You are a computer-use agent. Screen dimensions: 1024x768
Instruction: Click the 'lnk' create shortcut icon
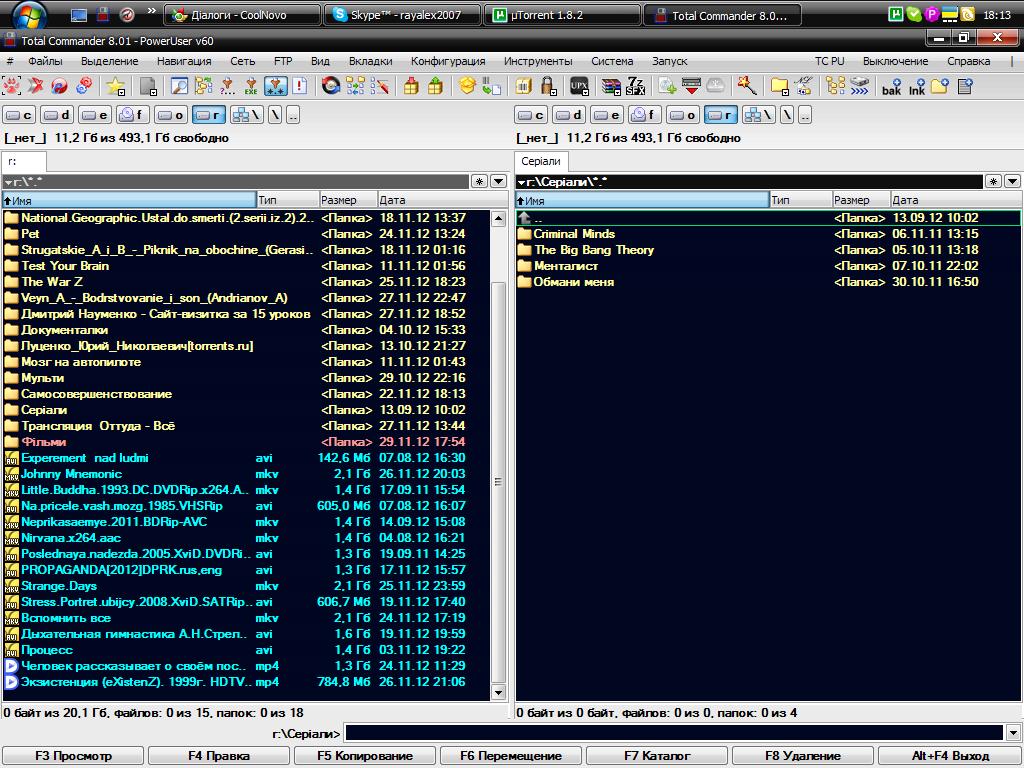pos(916,86)
